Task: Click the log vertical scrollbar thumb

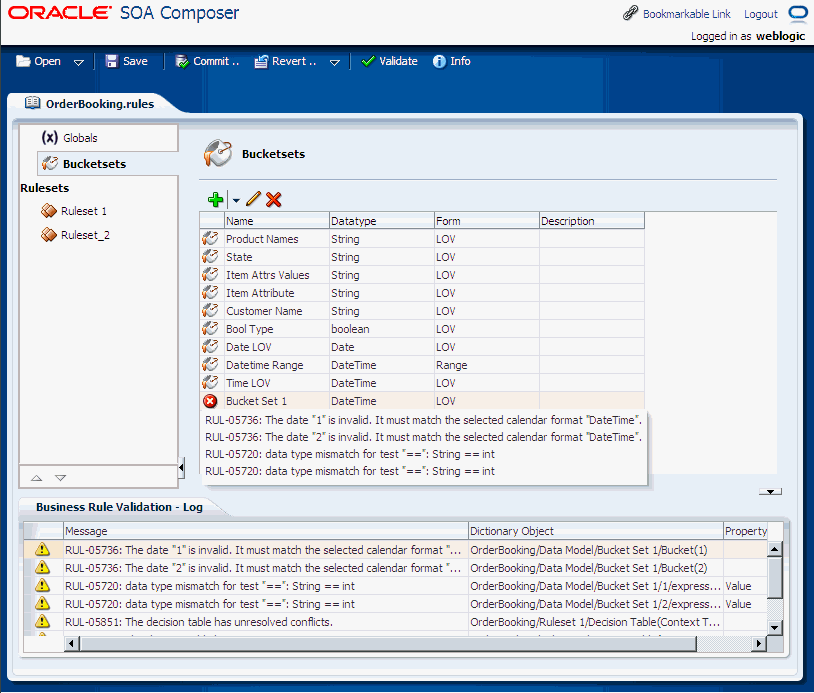Action: click(x=774, y=578)
